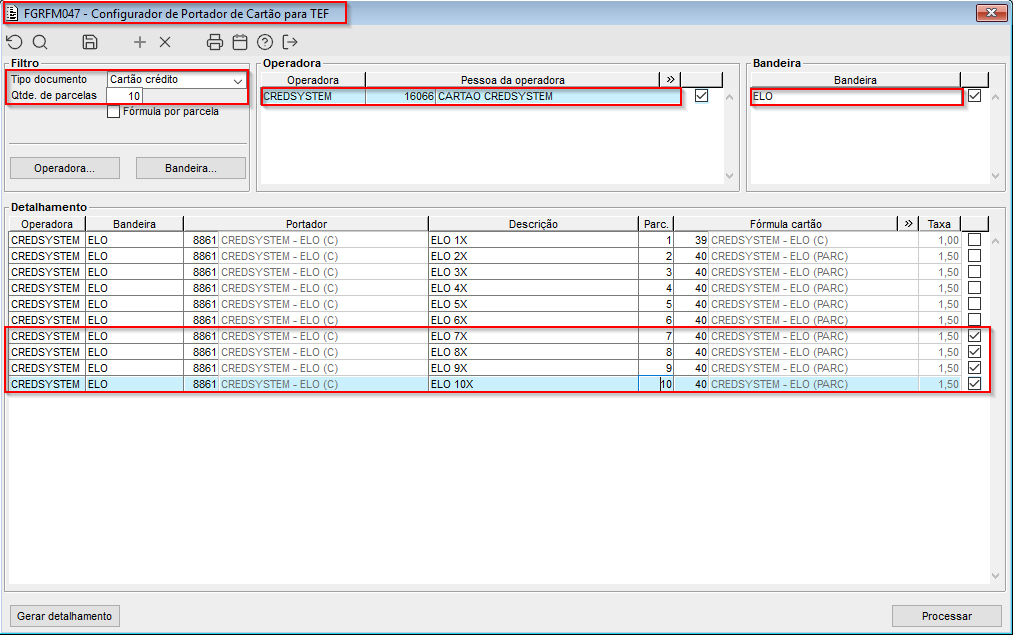The height and width of the screenshot is (635, 1013).
Task: Click the ELO 6X description cell
Action: [533, 320]
